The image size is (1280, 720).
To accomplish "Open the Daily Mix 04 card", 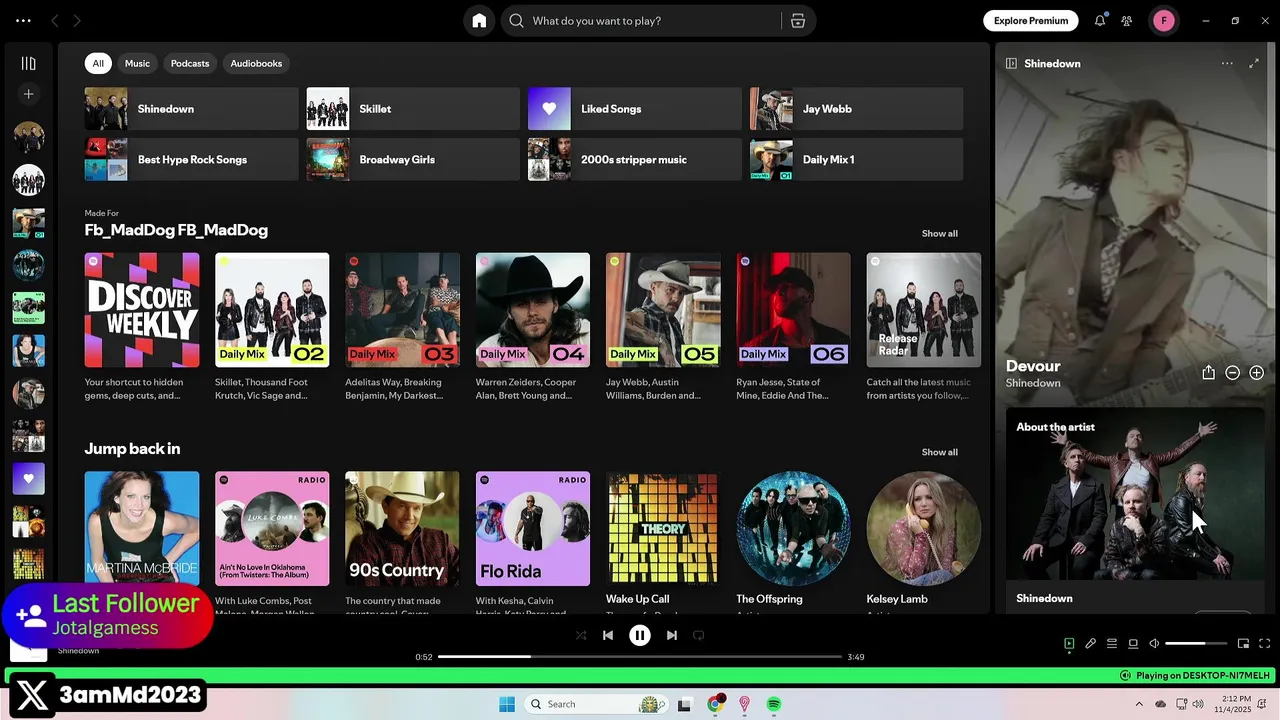I will click(x=533, y=328).
